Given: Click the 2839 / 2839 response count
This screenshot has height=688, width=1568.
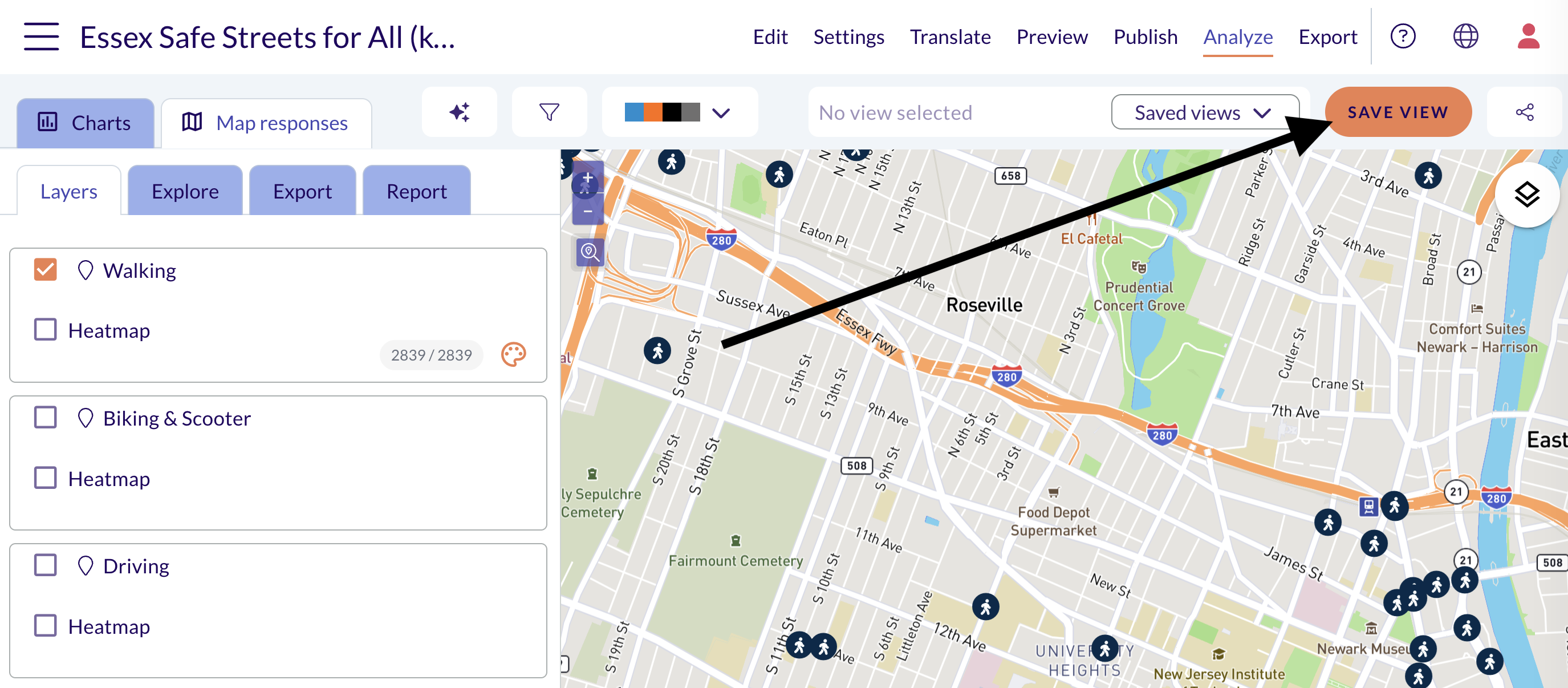Looking at the screenshot, I should pyautogui.click(x=431, y=355).
